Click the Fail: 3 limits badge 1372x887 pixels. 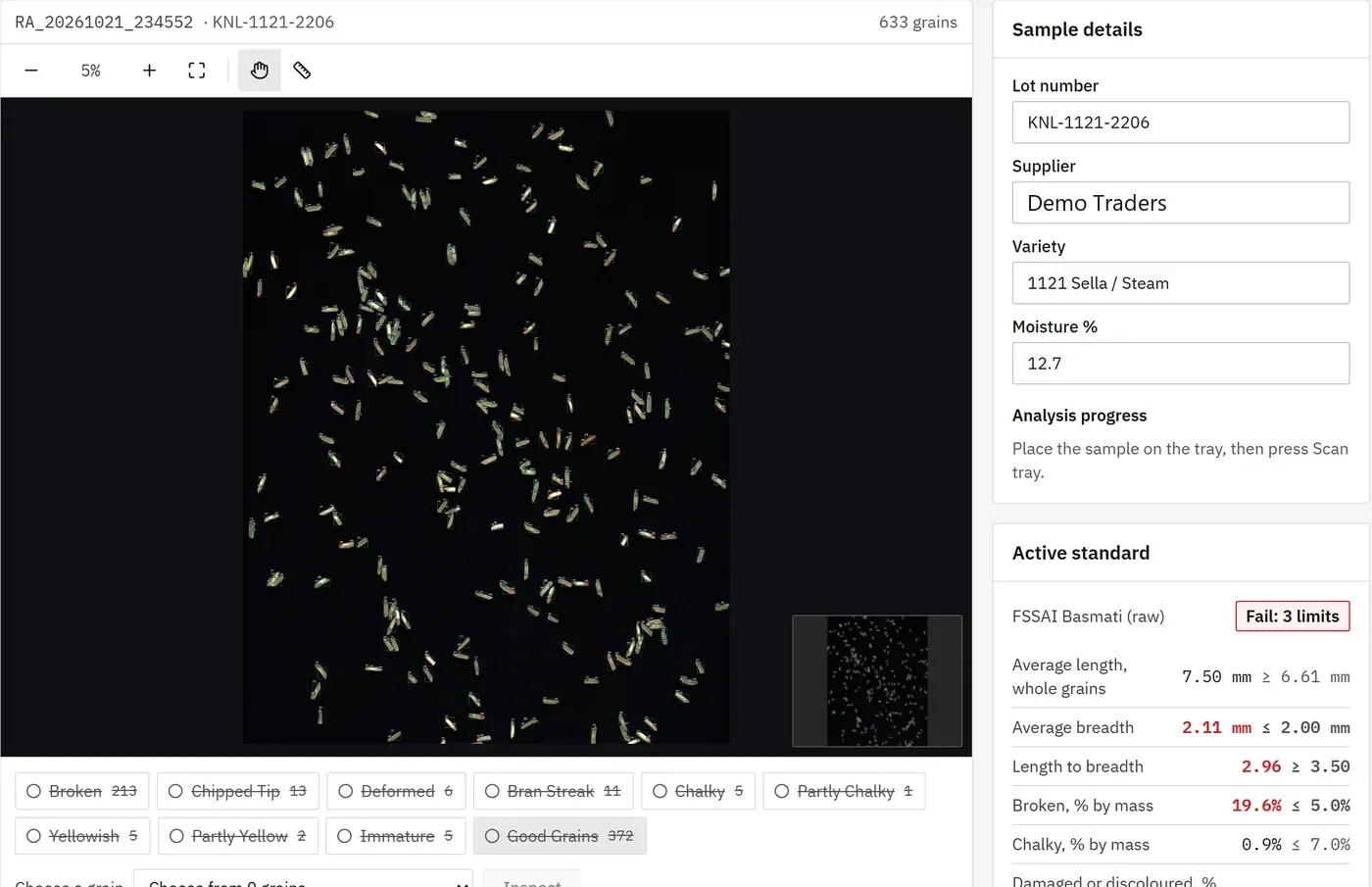(1292, 616)
